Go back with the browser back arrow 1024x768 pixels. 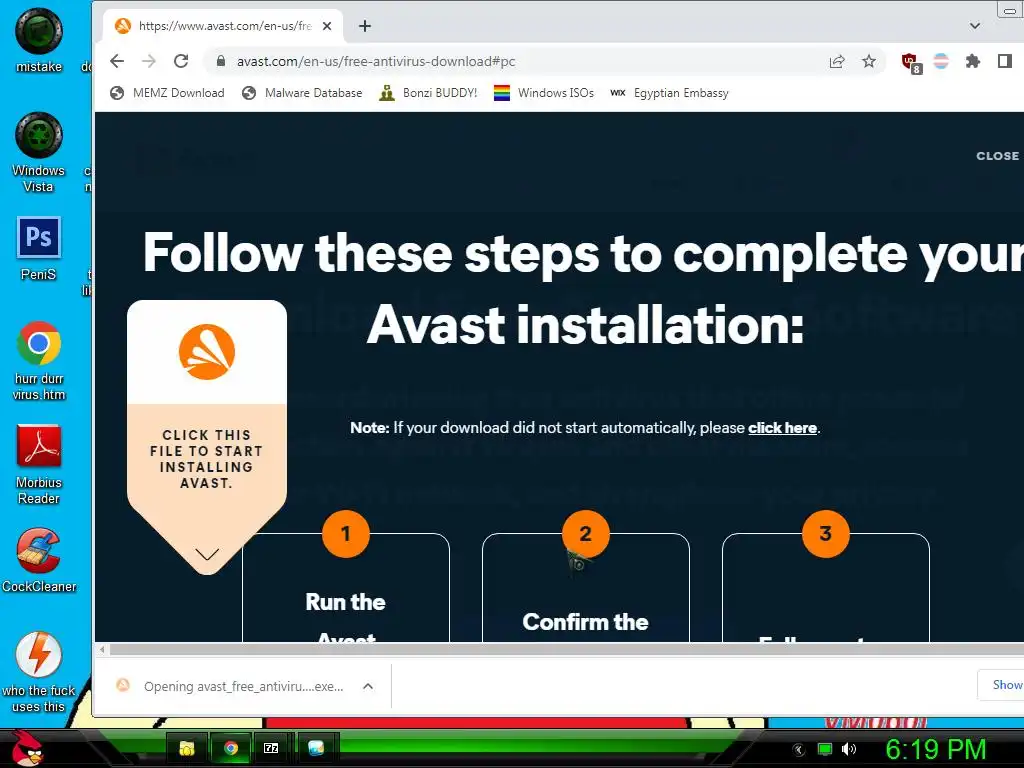(x=117, y=61)
